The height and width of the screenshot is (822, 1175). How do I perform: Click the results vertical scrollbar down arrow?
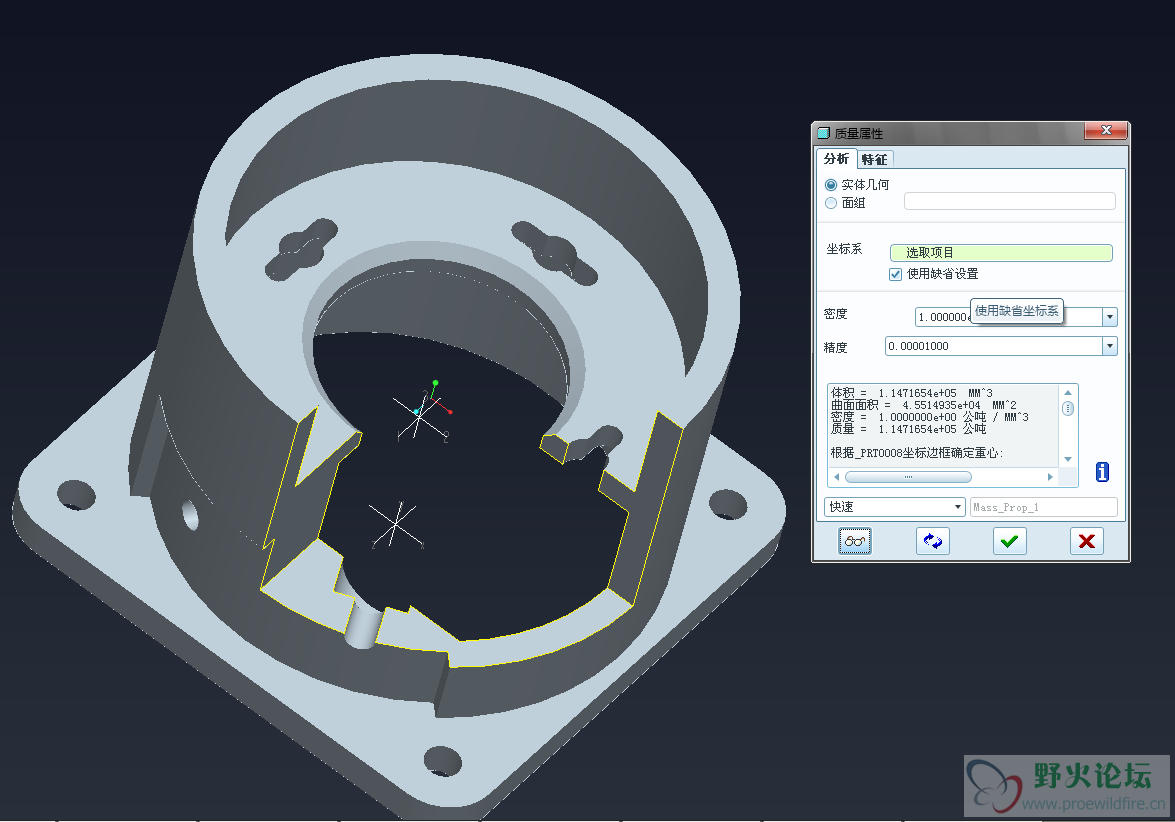pyautogui.click(x=1068, y=459)
